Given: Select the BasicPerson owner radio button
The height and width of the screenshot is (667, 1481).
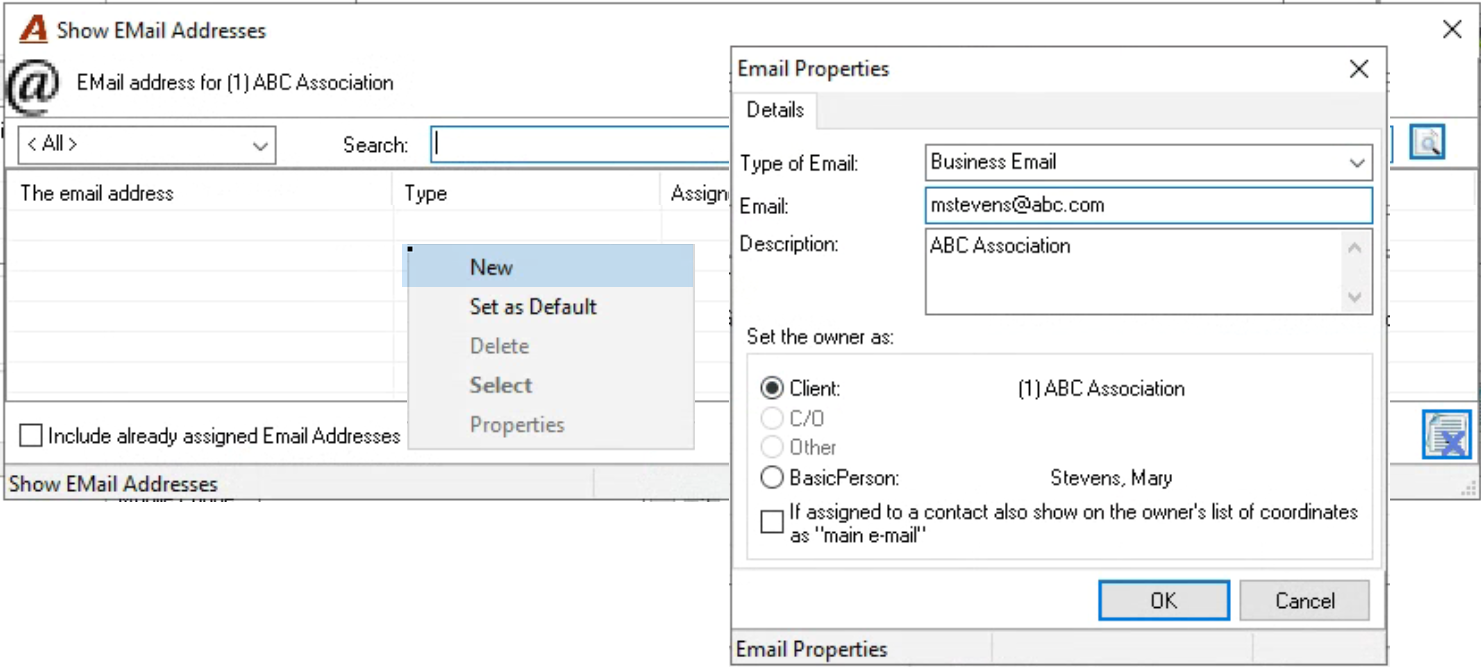Looking at the screenshot, I should click(772, 478).
